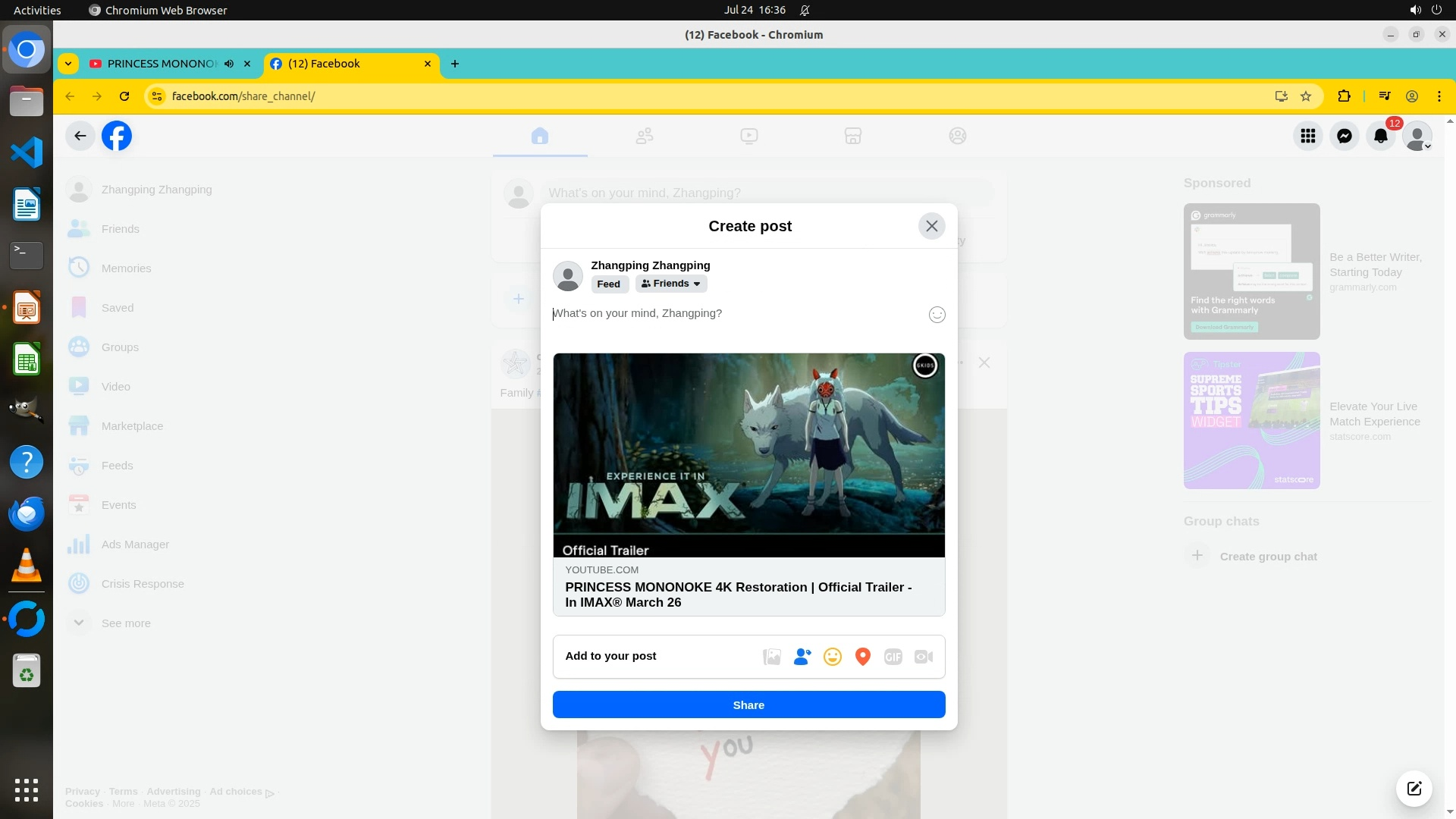Click the Photo/video icon in Add to your post
Image resolution: width=1456 pixels, height=819 pixels.
(772, 657)
